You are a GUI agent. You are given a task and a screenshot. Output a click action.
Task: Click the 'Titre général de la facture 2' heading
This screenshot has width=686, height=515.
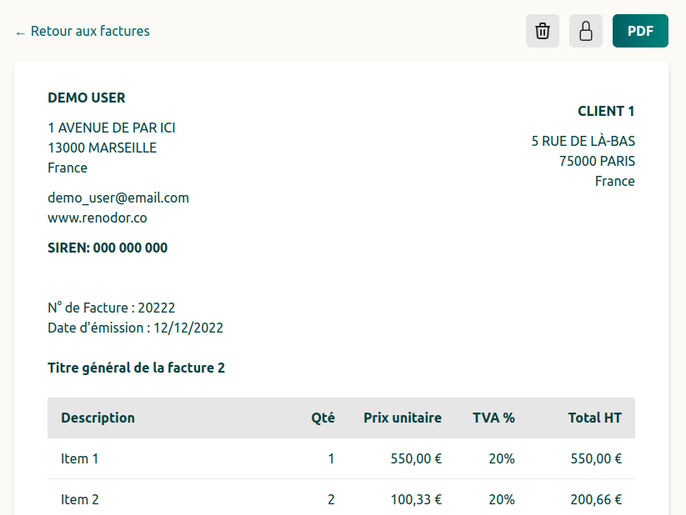pos(136,368)
